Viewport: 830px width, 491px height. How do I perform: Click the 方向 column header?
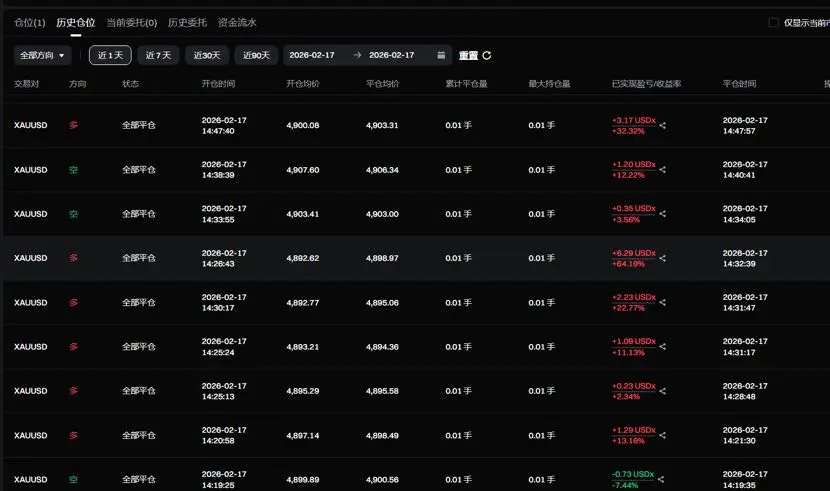point(77,84)
